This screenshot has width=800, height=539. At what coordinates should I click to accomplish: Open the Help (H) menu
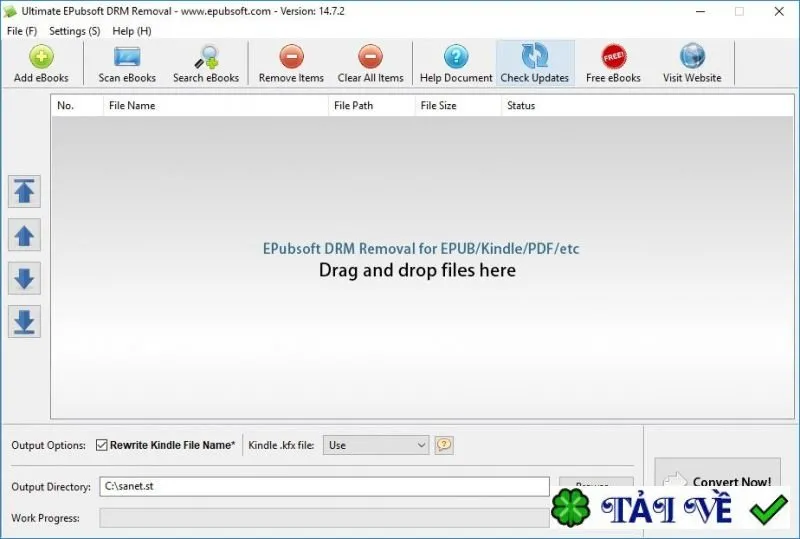(x=132, y=31)
